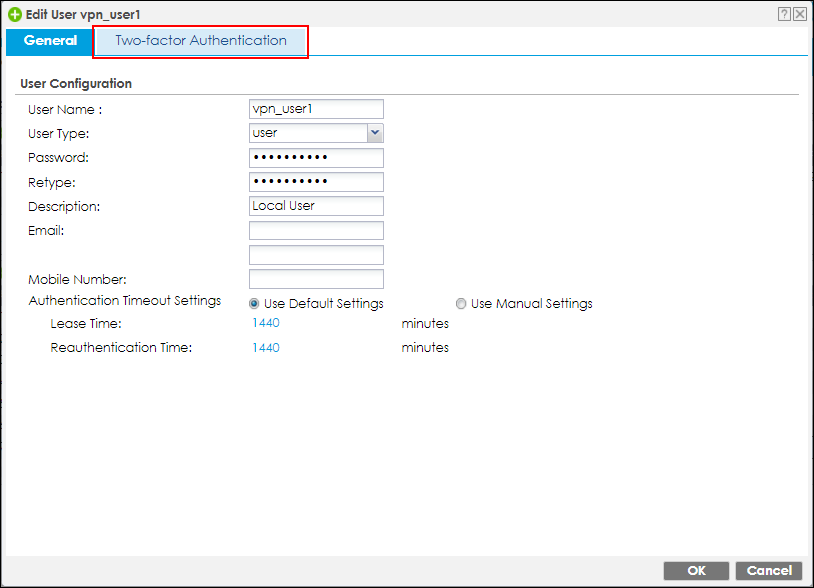Click the Reauthentication Time label
The height and width of the screenshot is (588, 814).
click(121, 348)
